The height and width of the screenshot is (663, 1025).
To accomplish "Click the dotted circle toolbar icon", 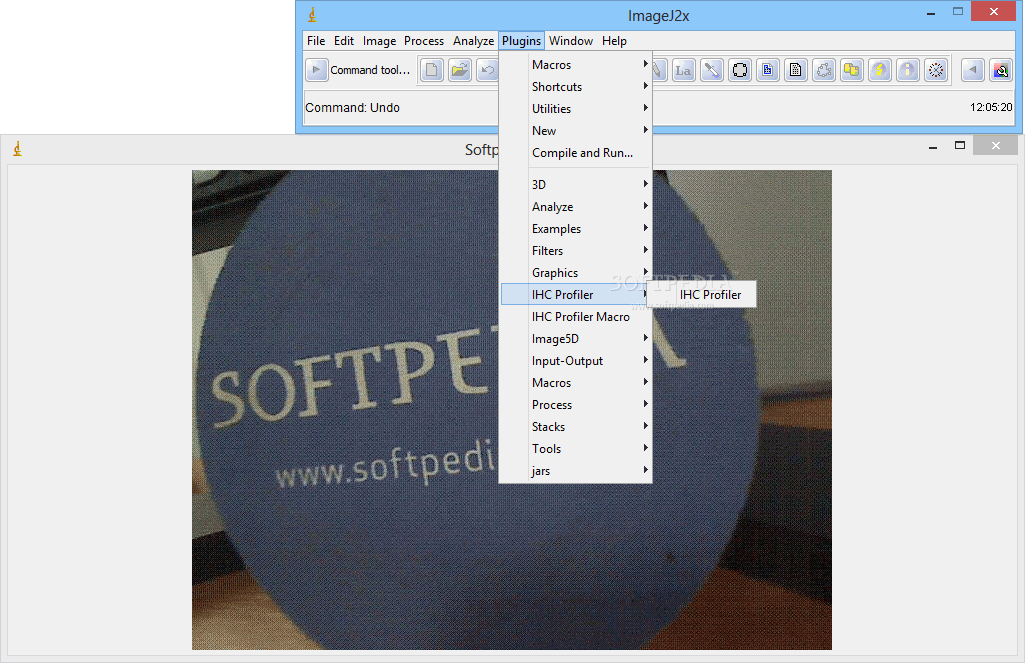I will click(936, 70).
